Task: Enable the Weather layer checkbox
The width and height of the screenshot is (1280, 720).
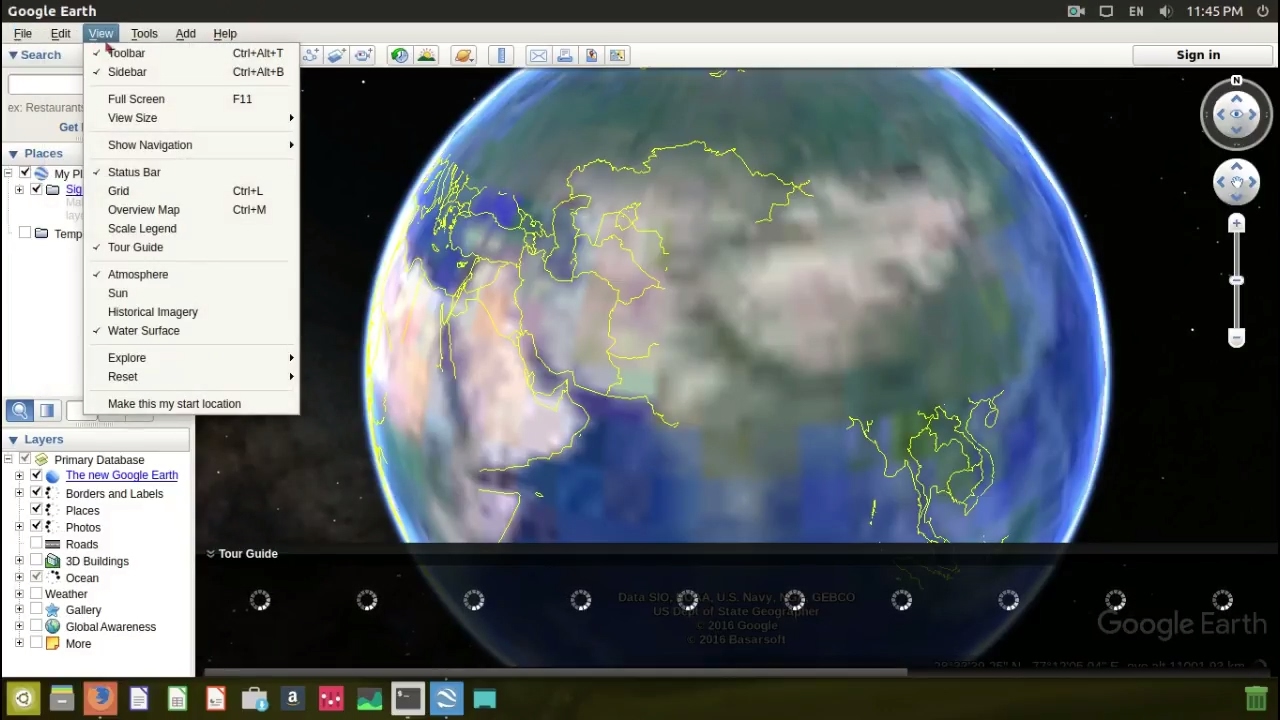Action: [x=36, y=594]
